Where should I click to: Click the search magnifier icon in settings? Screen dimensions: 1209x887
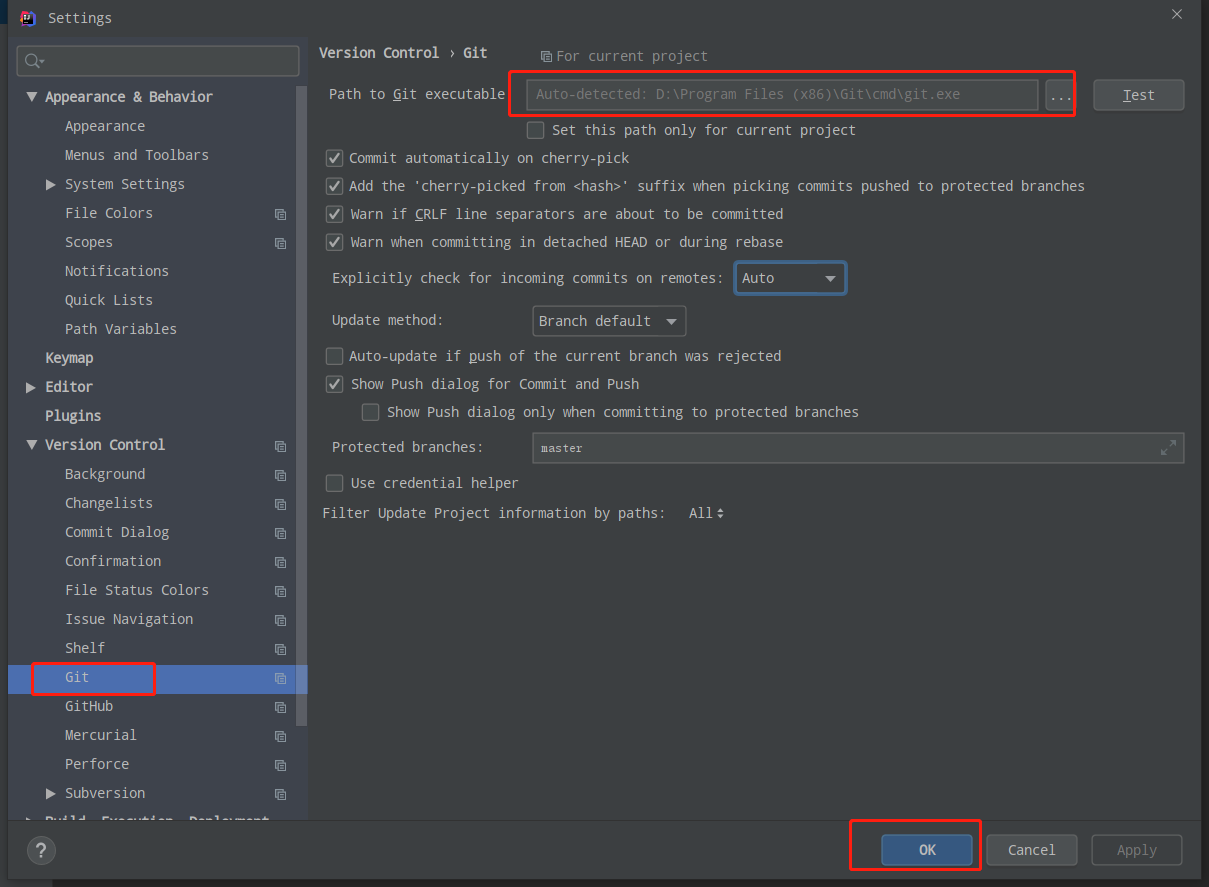click(x=33, y=61)
